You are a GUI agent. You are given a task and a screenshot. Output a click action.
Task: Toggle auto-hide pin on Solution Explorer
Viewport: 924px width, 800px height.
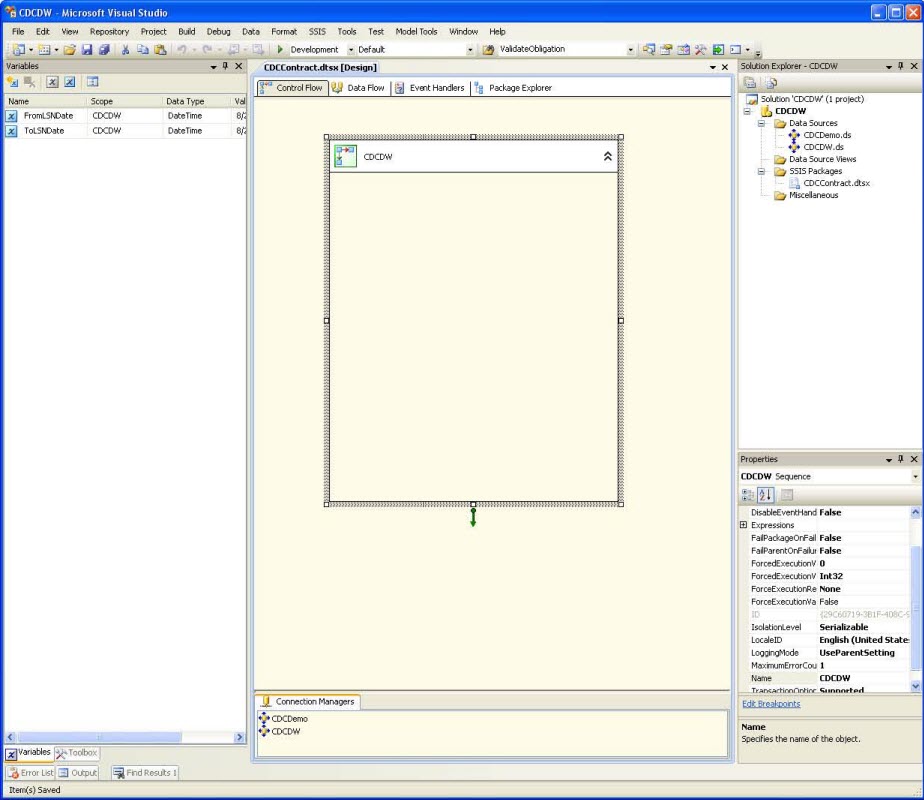coord(901,66)
